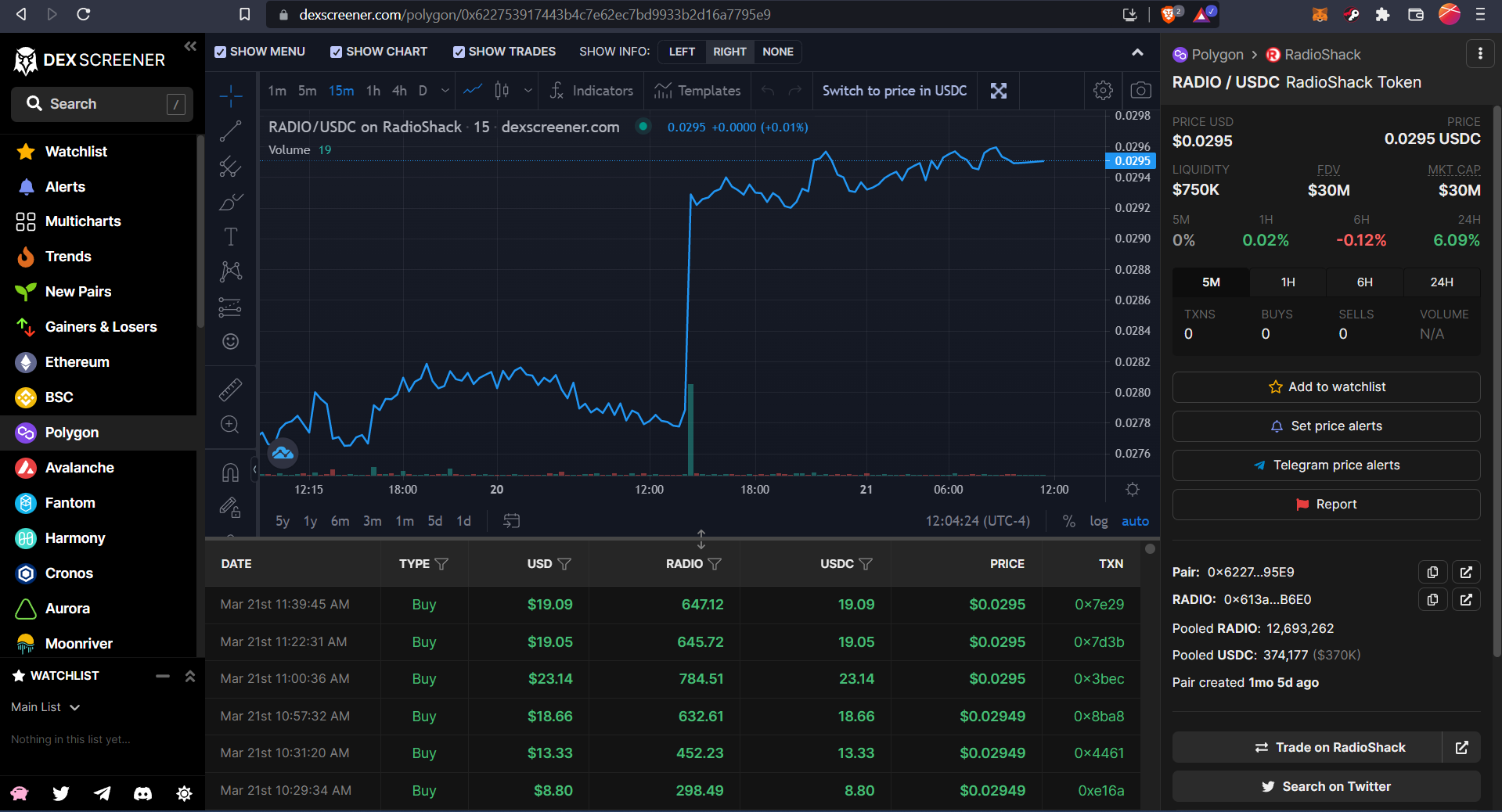Toggle magnet mode
1502x812 pixels.
point(230,472)
